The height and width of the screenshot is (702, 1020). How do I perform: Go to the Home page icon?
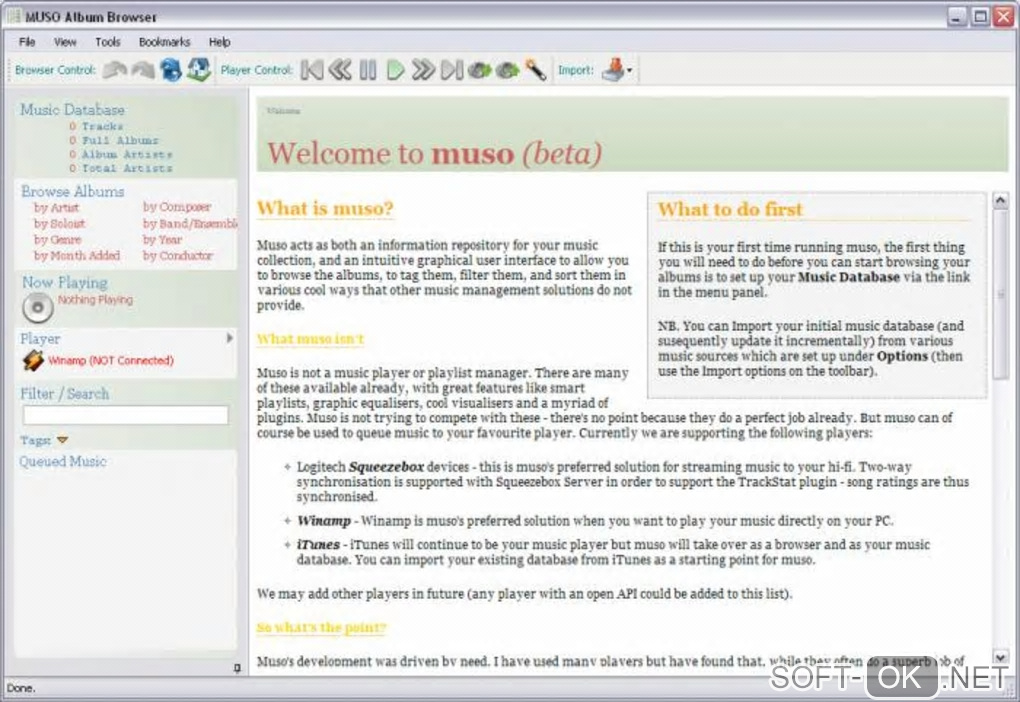click(199, 69)
